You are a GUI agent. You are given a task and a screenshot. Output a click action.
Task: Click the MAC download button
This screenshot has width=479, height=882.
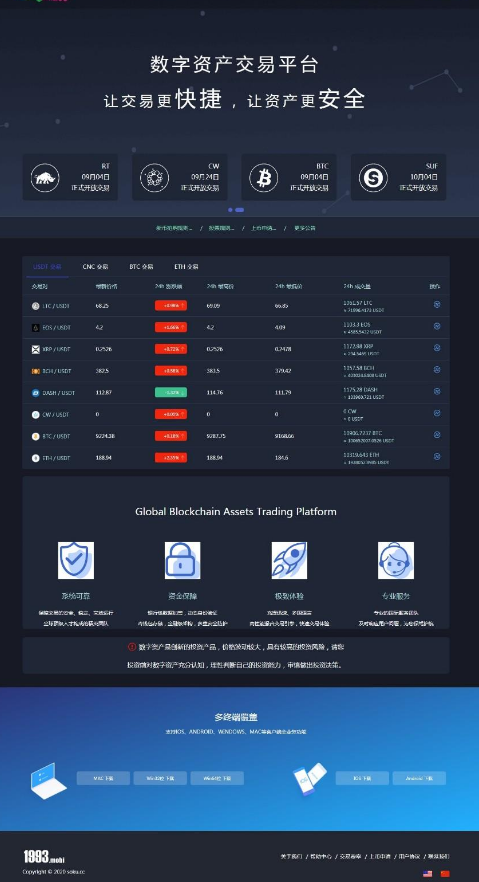(x=103, y=778)
